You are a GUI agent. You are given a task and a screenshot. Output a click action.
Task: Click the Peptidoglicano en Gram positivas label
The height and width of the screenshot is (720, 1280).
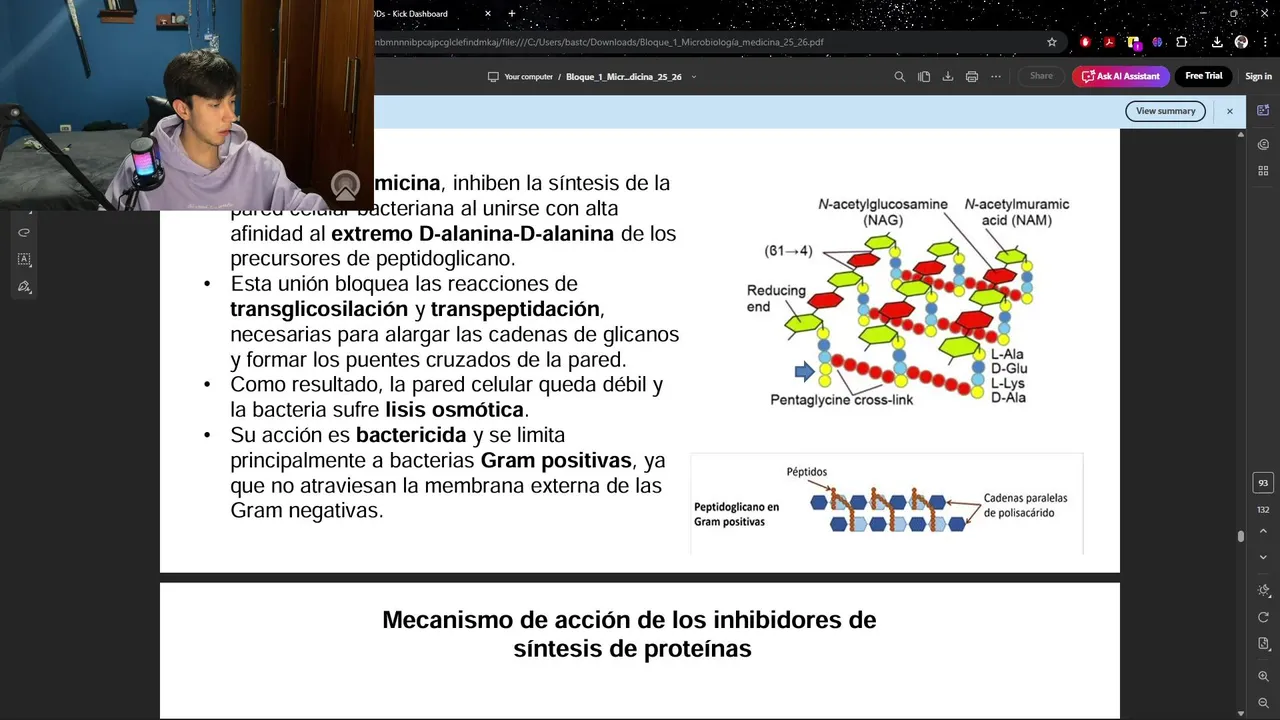click(x=737, y=514)
